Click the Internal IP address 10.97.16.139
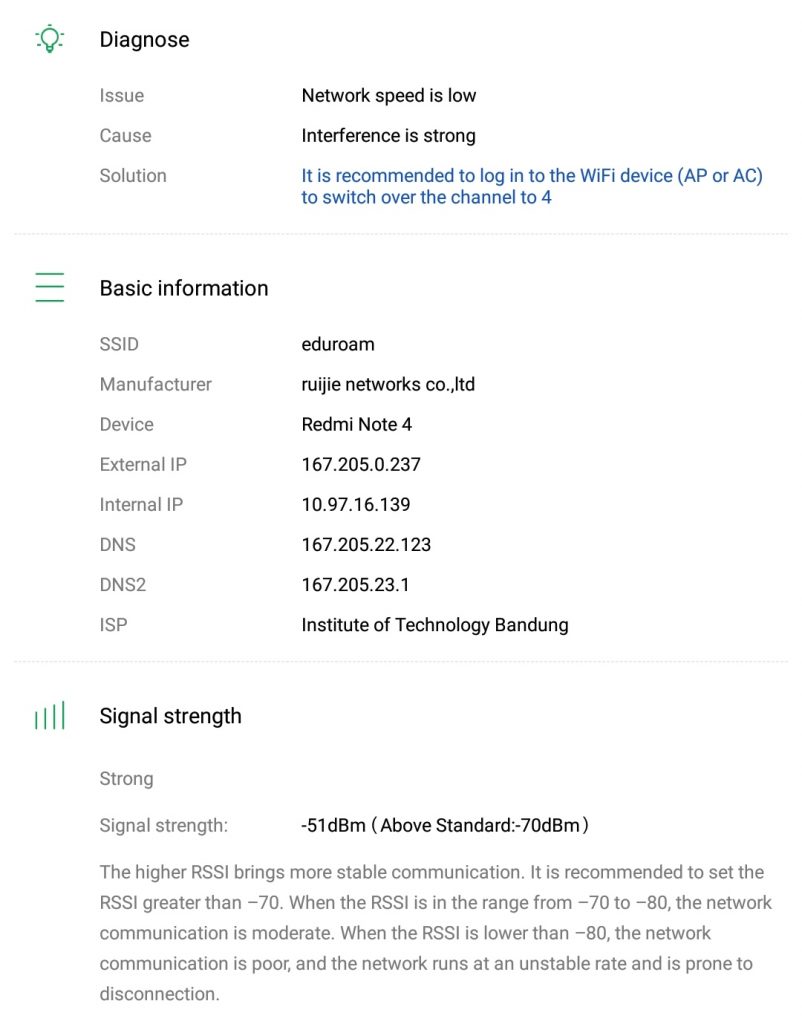The image size is (802, 1024). coord(356,505)
